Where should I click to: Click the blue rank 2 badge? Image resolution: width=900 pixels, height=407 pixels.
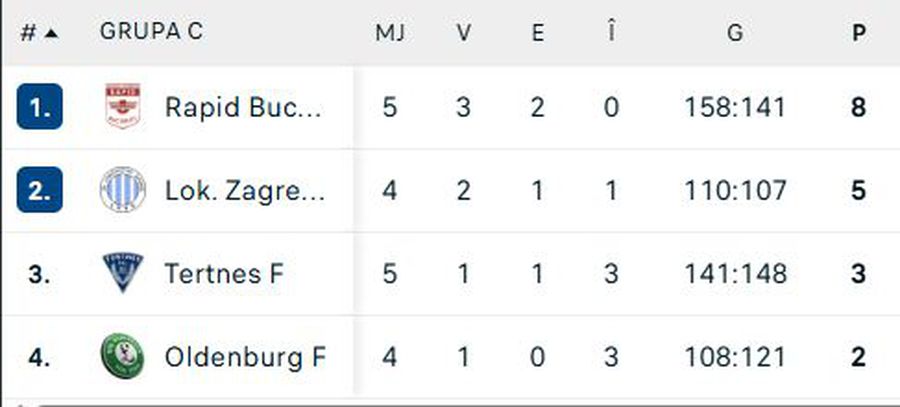pos(40,190)
